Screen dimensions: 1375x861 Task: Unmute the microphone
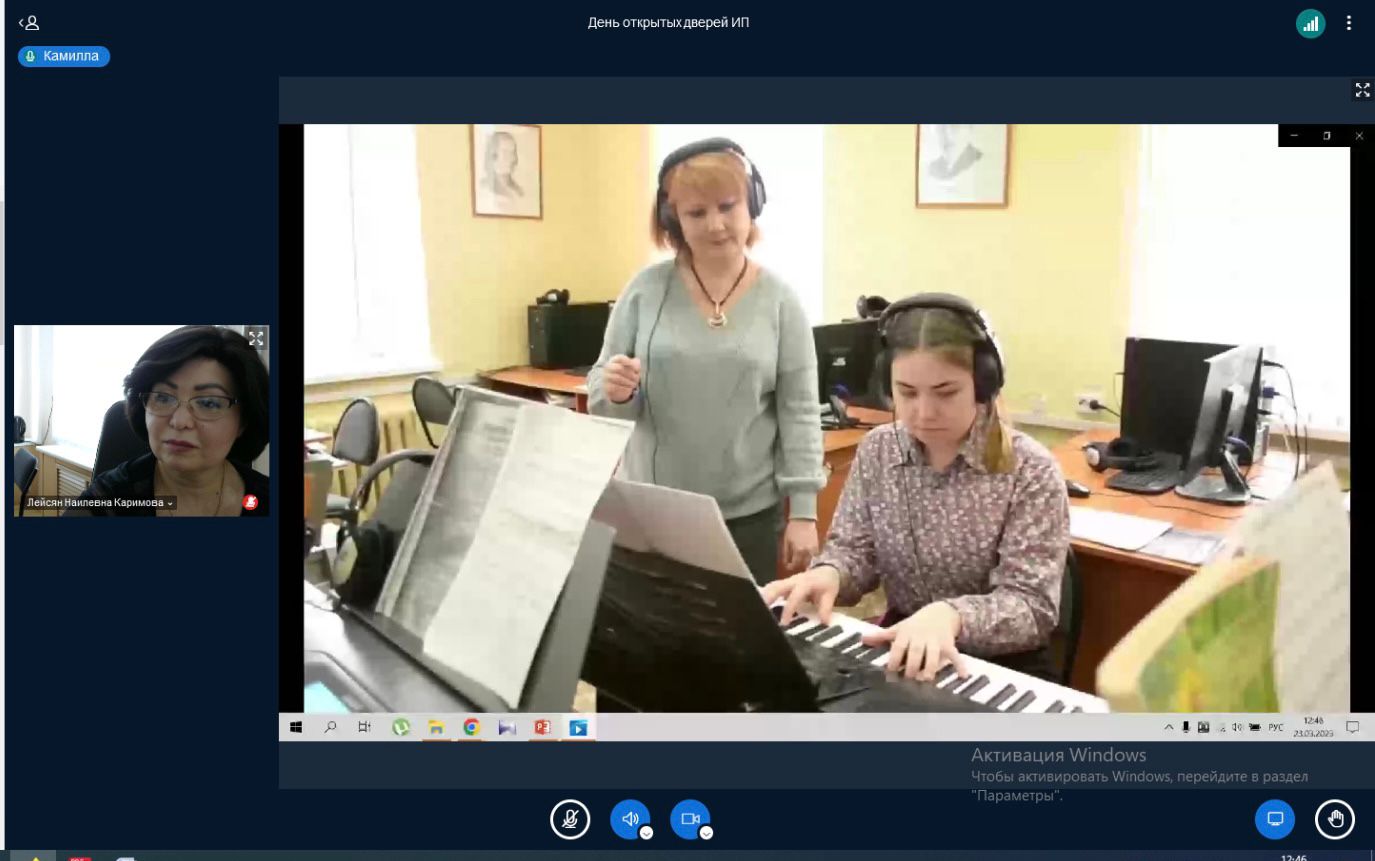click(570, 820)
